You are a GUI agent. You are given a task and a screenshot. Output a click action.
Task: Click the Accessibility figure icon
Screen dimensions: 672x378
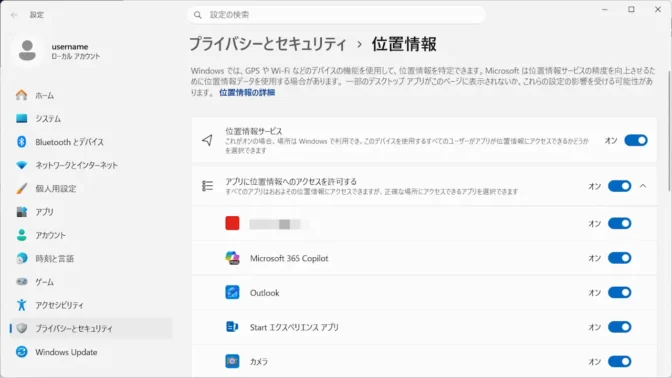point(21,305)
